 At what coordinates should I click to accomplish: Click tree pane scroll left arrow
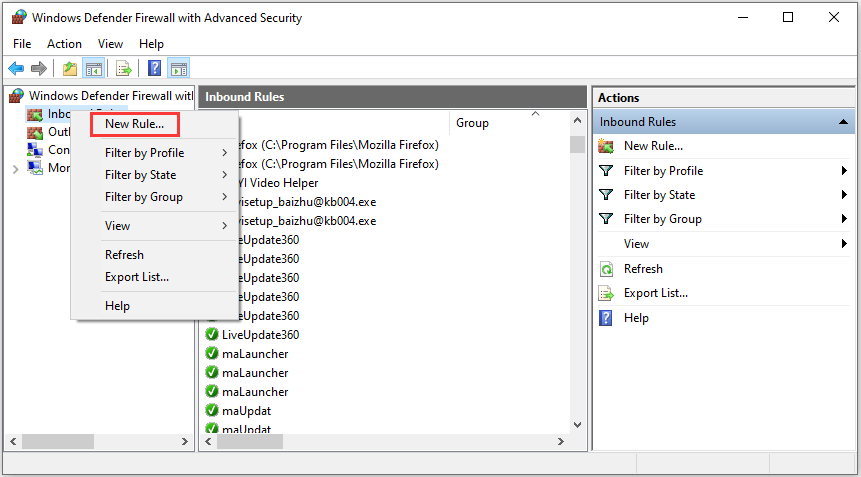13,441
